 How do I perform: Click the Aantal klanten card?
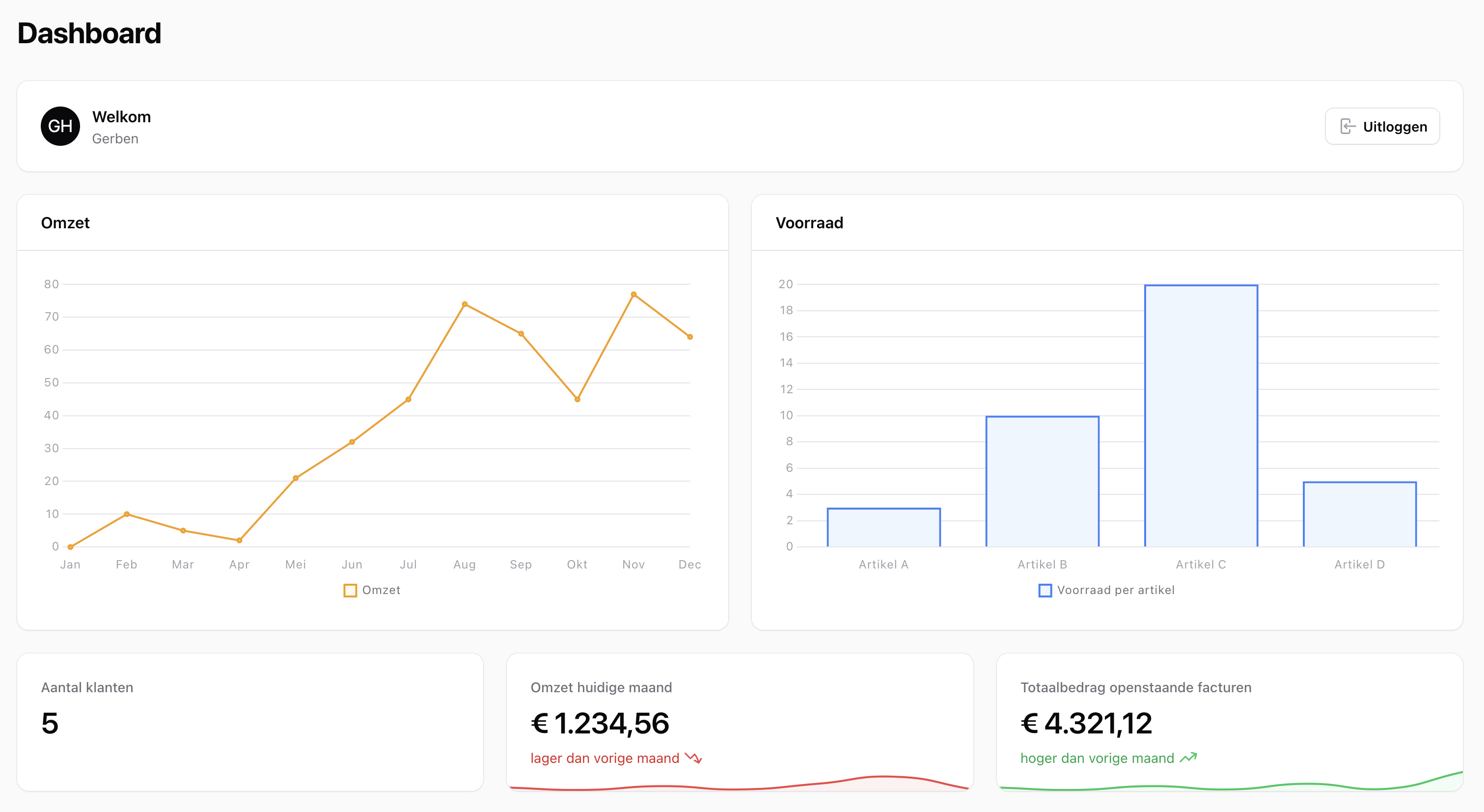click(x=249, y=722)
